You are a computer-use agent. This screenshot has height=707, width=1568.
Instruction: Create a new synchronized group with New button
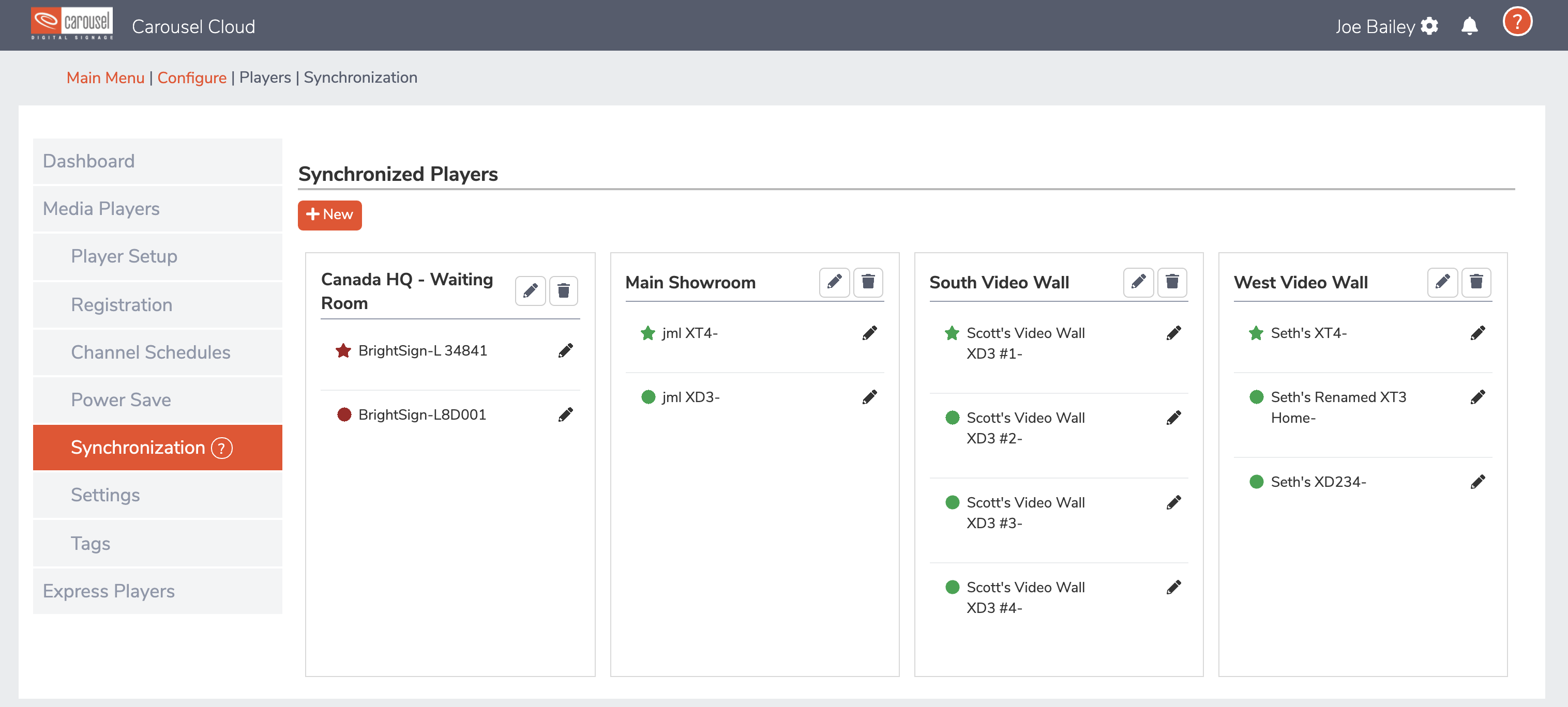329,215
